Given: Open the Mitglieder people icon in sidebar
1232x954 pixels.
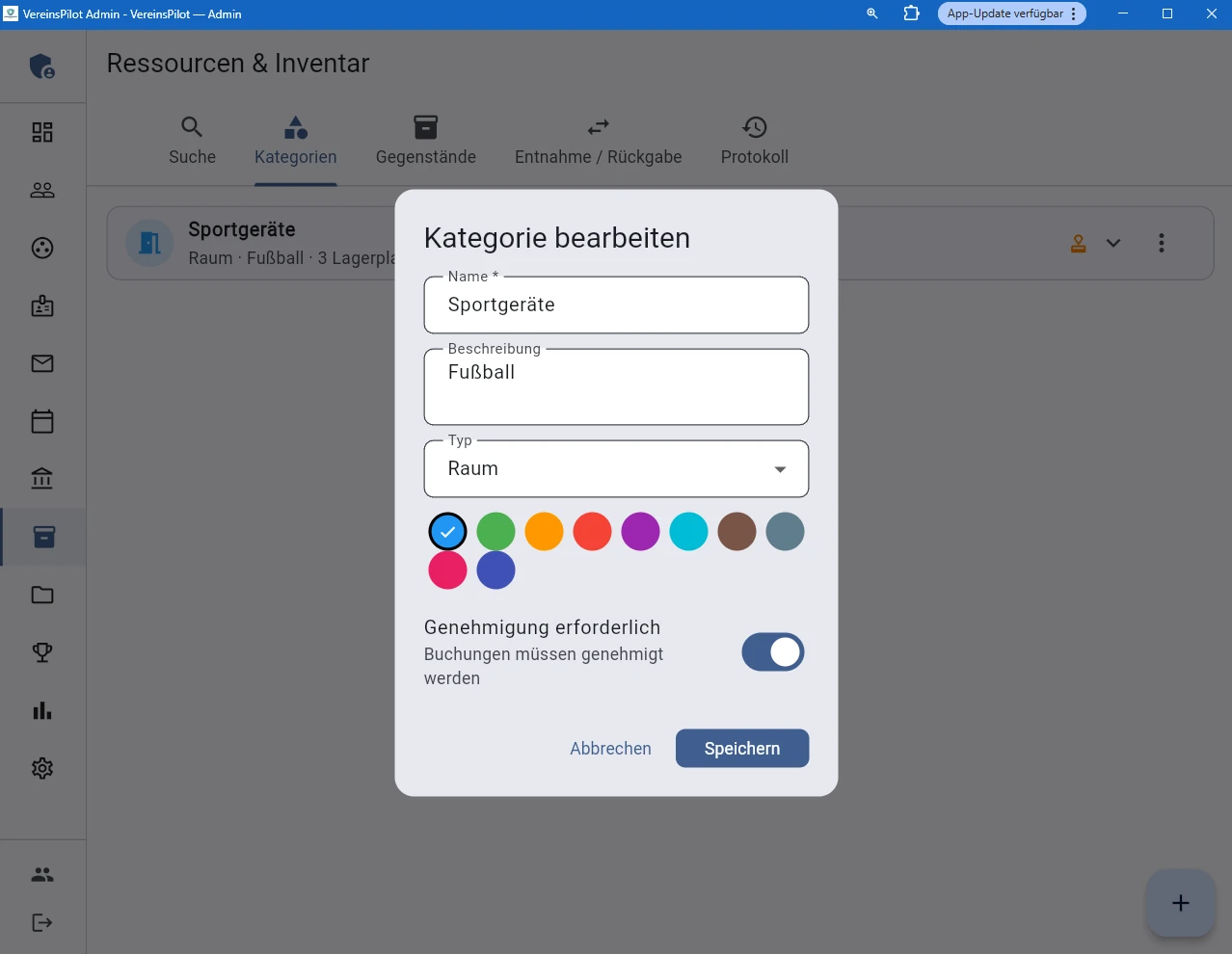Looking at the screenshot, I should coord(42,190).
